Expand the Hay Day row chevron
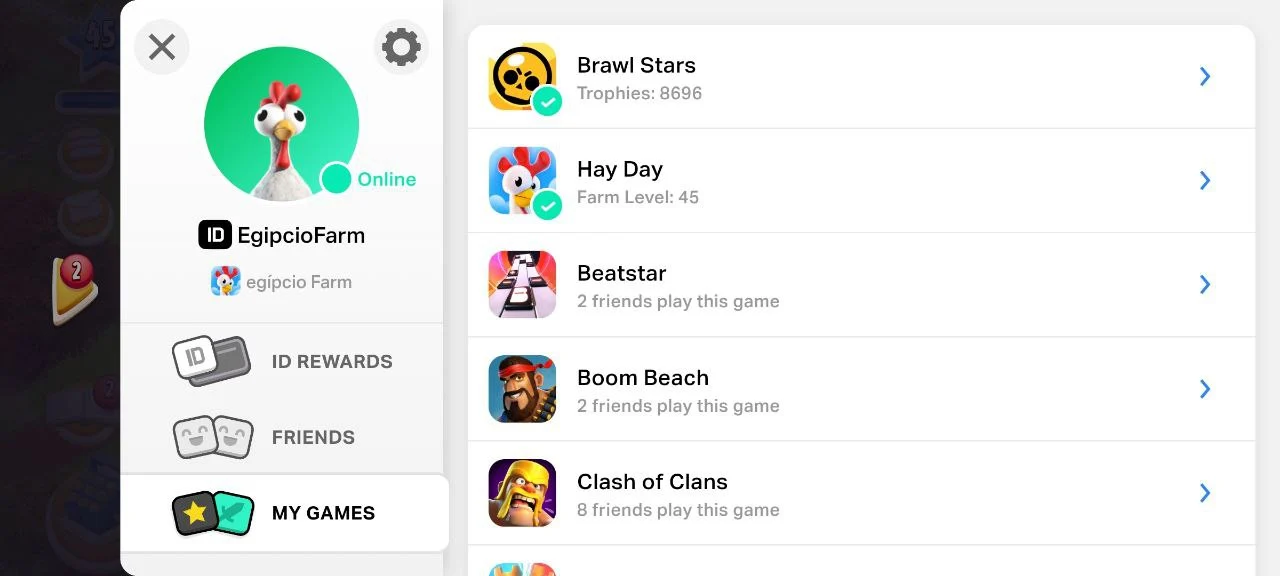This screenshot has width=1280, height=576. (1205, 180)
